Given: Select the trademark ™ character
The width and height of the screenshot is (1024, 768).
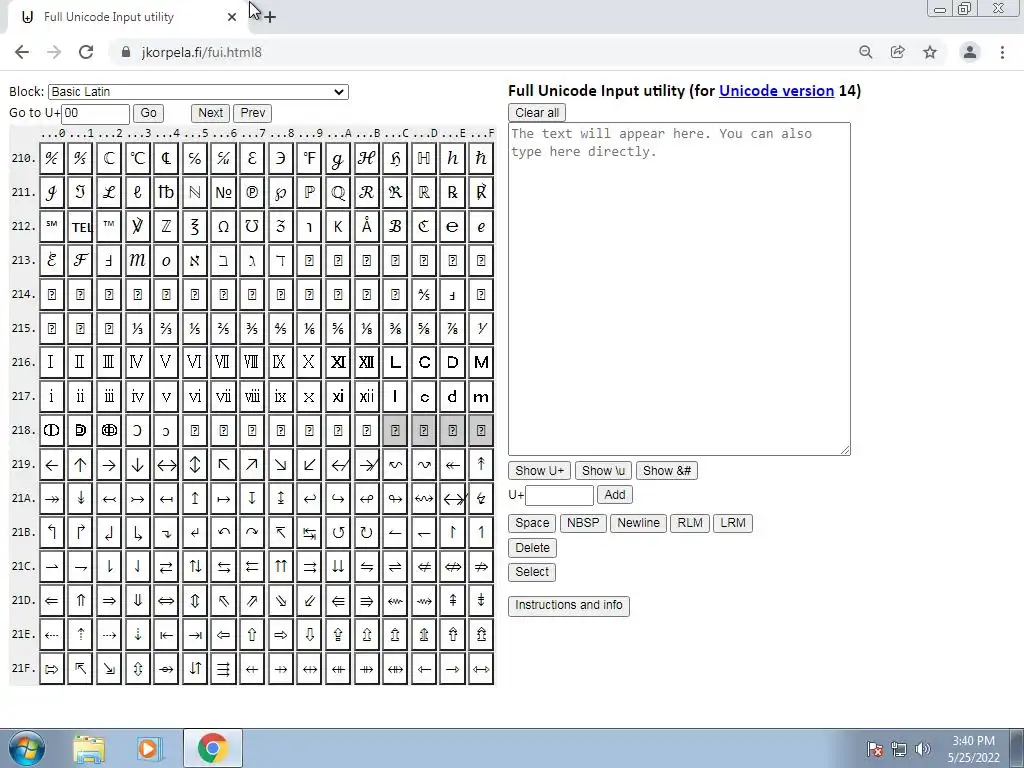Looking at the screenshot, I should point(109,227).
